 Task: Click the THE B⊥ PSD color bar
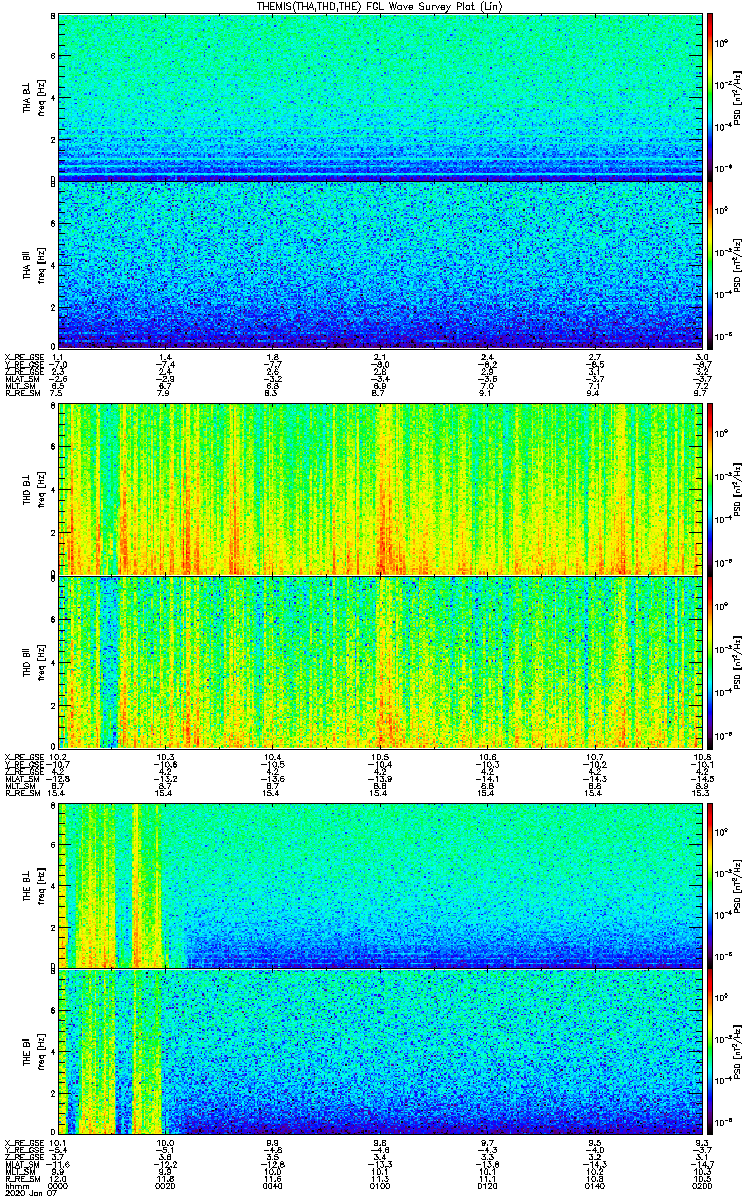click(x=711, y=886)
